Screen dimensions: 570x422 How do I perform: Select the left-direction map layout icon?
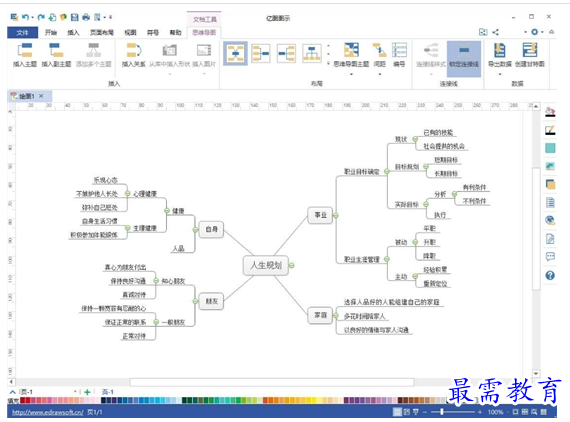(261, 53)
